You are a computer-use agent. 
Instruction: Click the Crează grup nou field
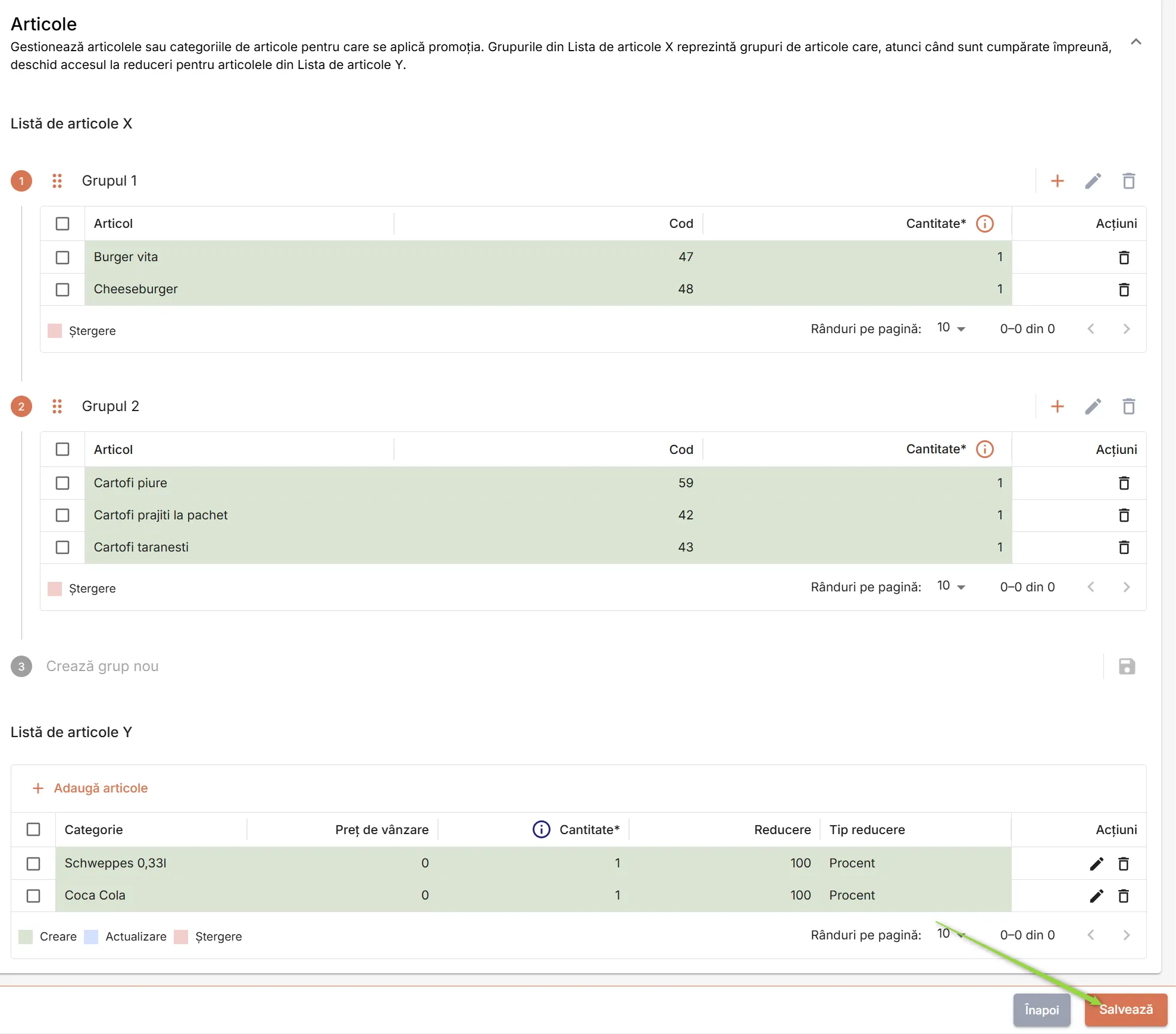[x=102, y=666]
